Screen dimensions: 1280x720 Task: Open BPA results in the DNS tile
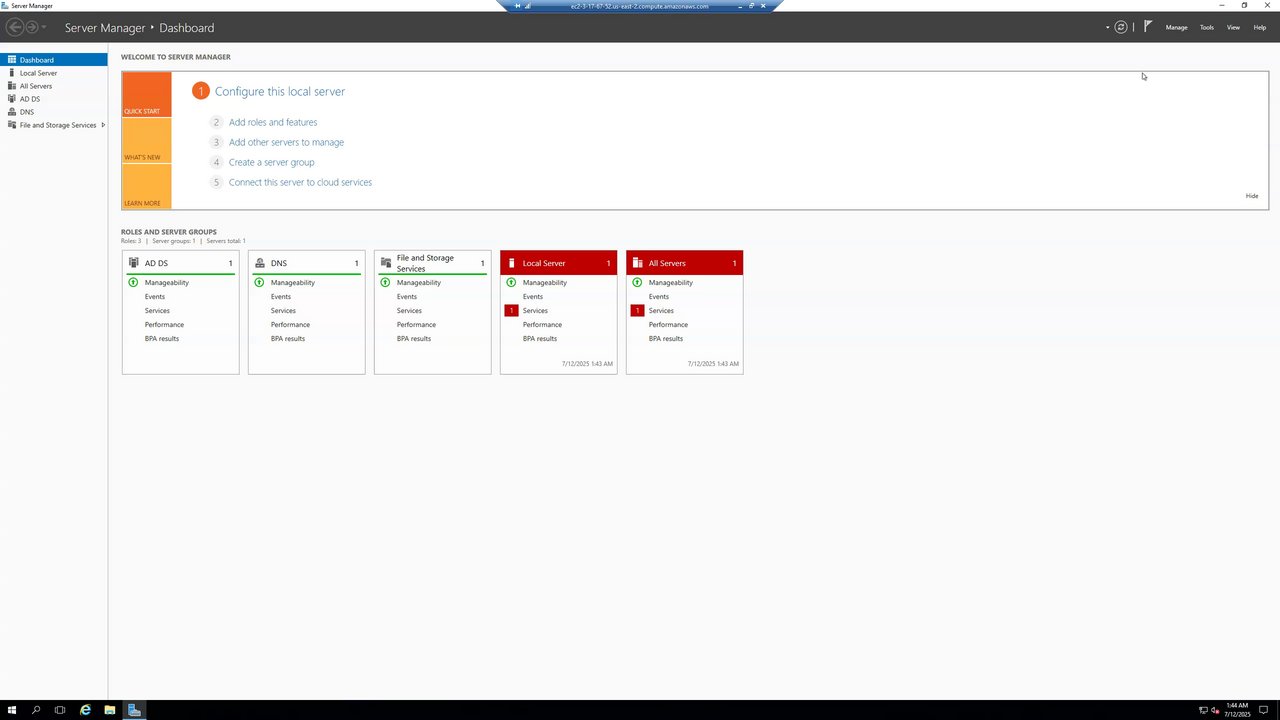(288, 339)
